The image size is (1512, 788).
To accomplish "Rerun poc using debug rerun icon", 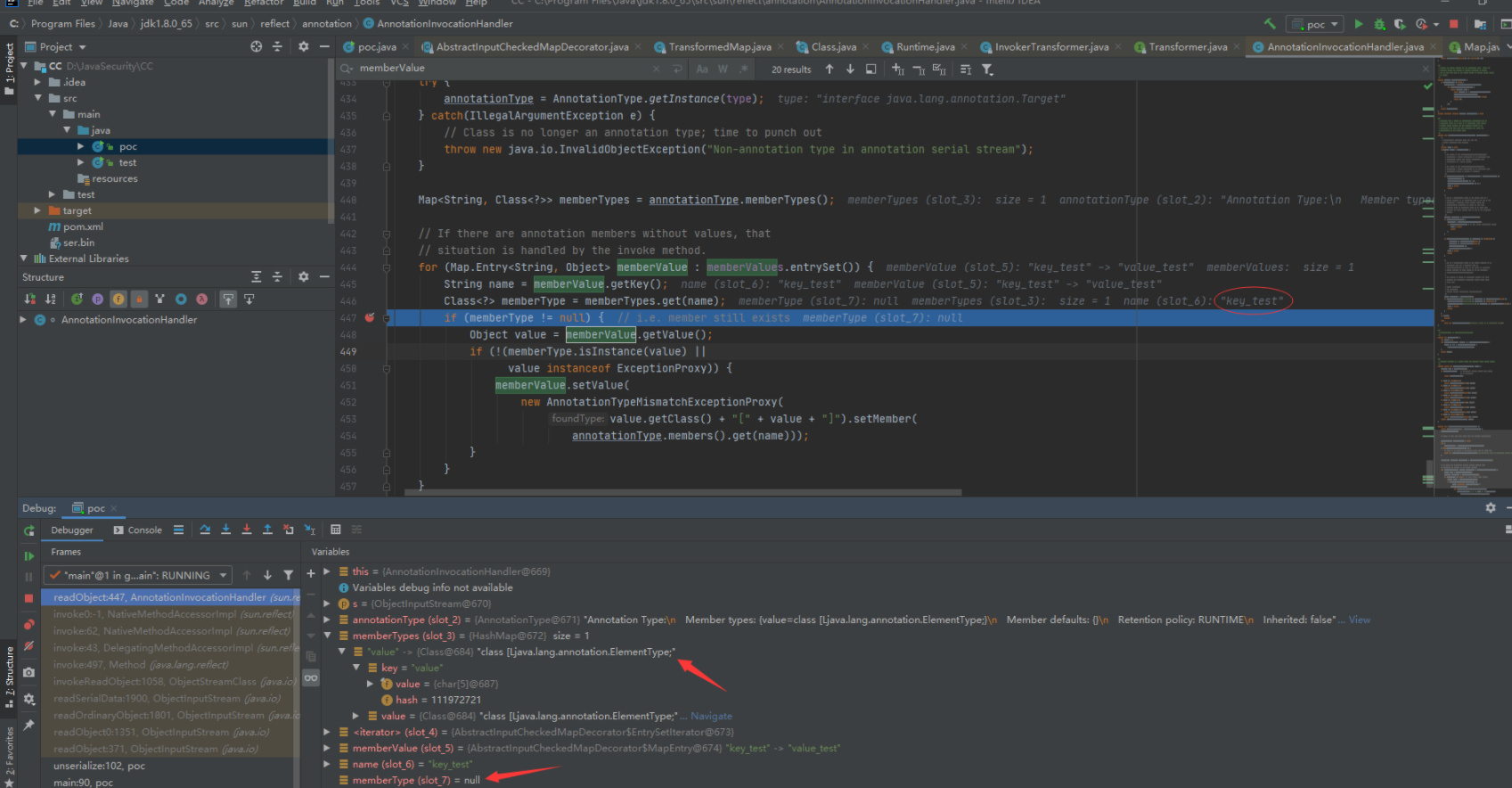I will coord(29,530).
